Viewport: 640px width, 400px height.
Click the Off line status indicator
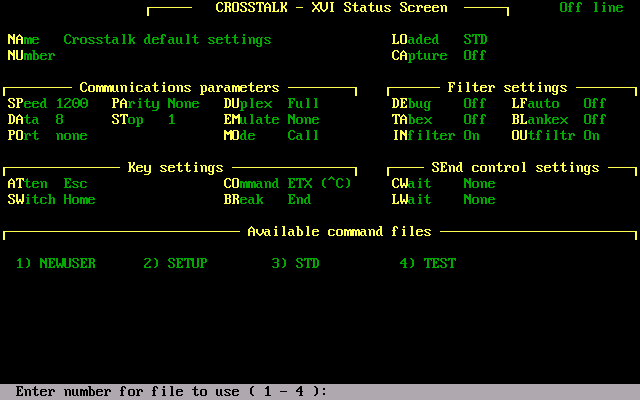click(x=591, y=8)
